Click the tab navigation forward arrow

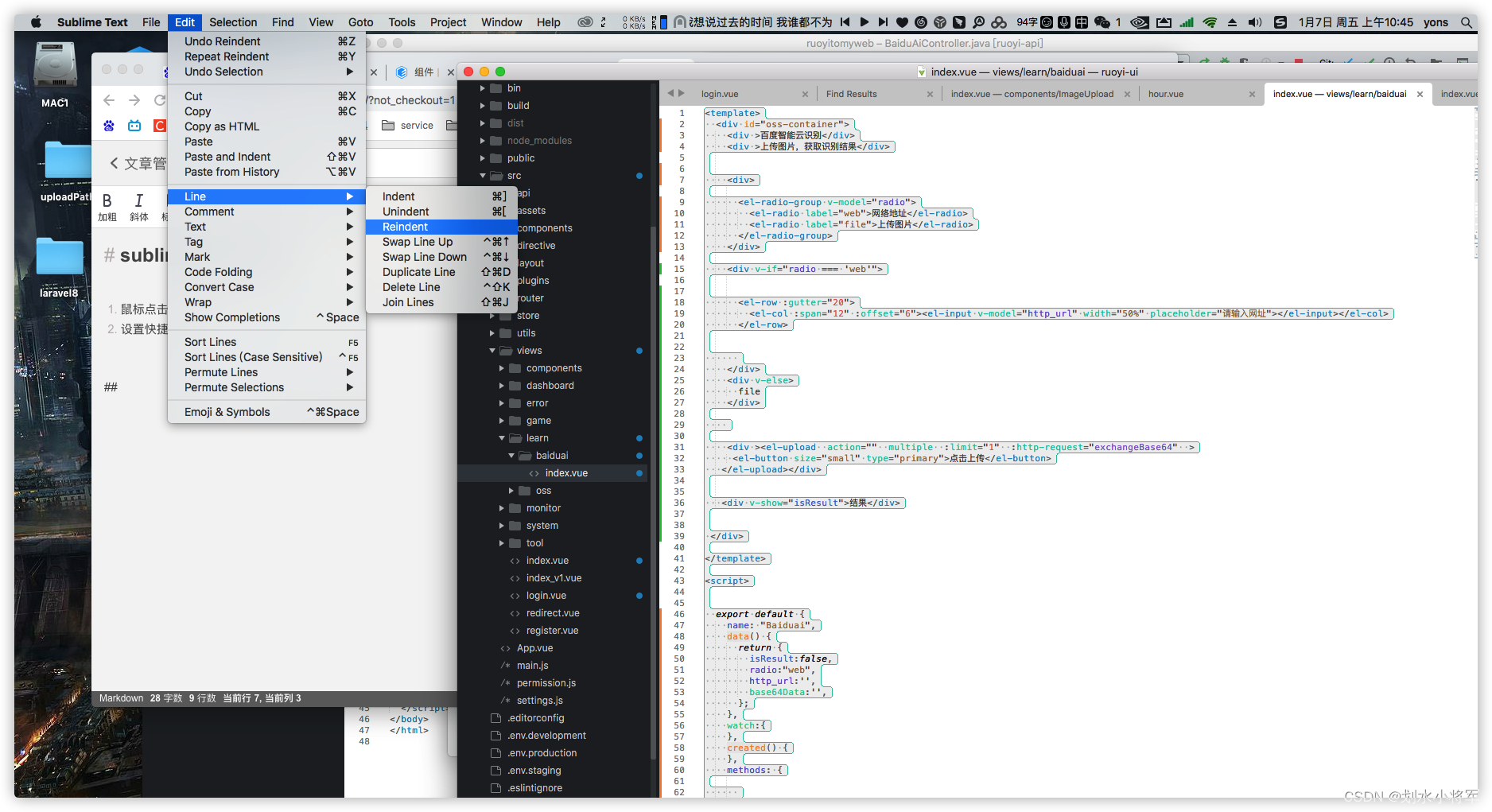point(682,93)
